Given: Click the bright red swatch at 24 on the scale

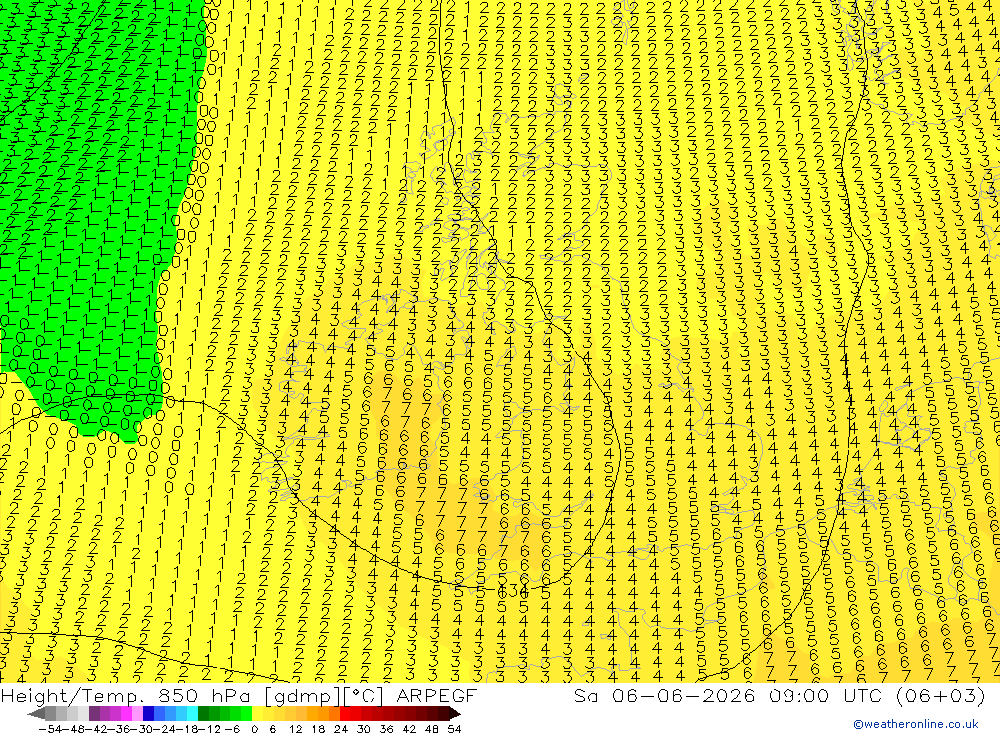Looking at the screenshot, I should tap(345, 714).
